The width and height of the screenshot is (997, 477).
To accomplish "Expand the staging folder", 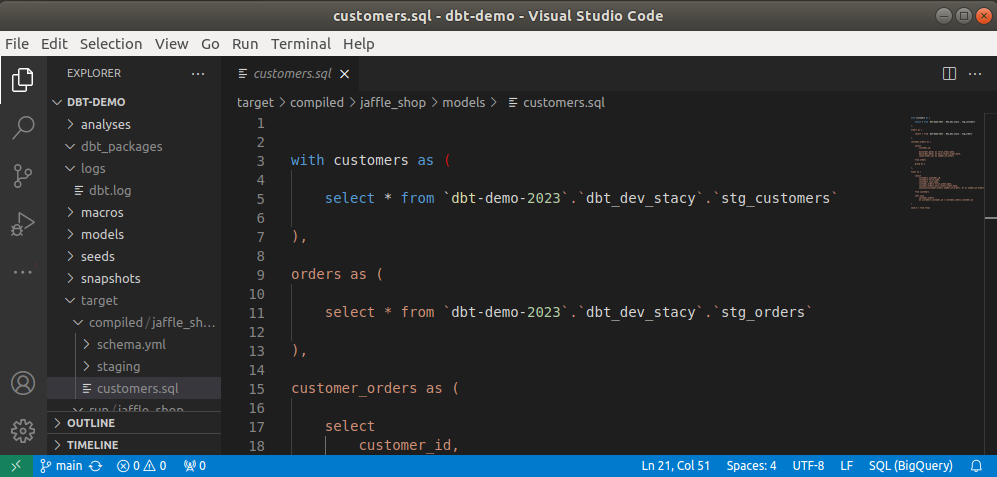I will point(134,366).
